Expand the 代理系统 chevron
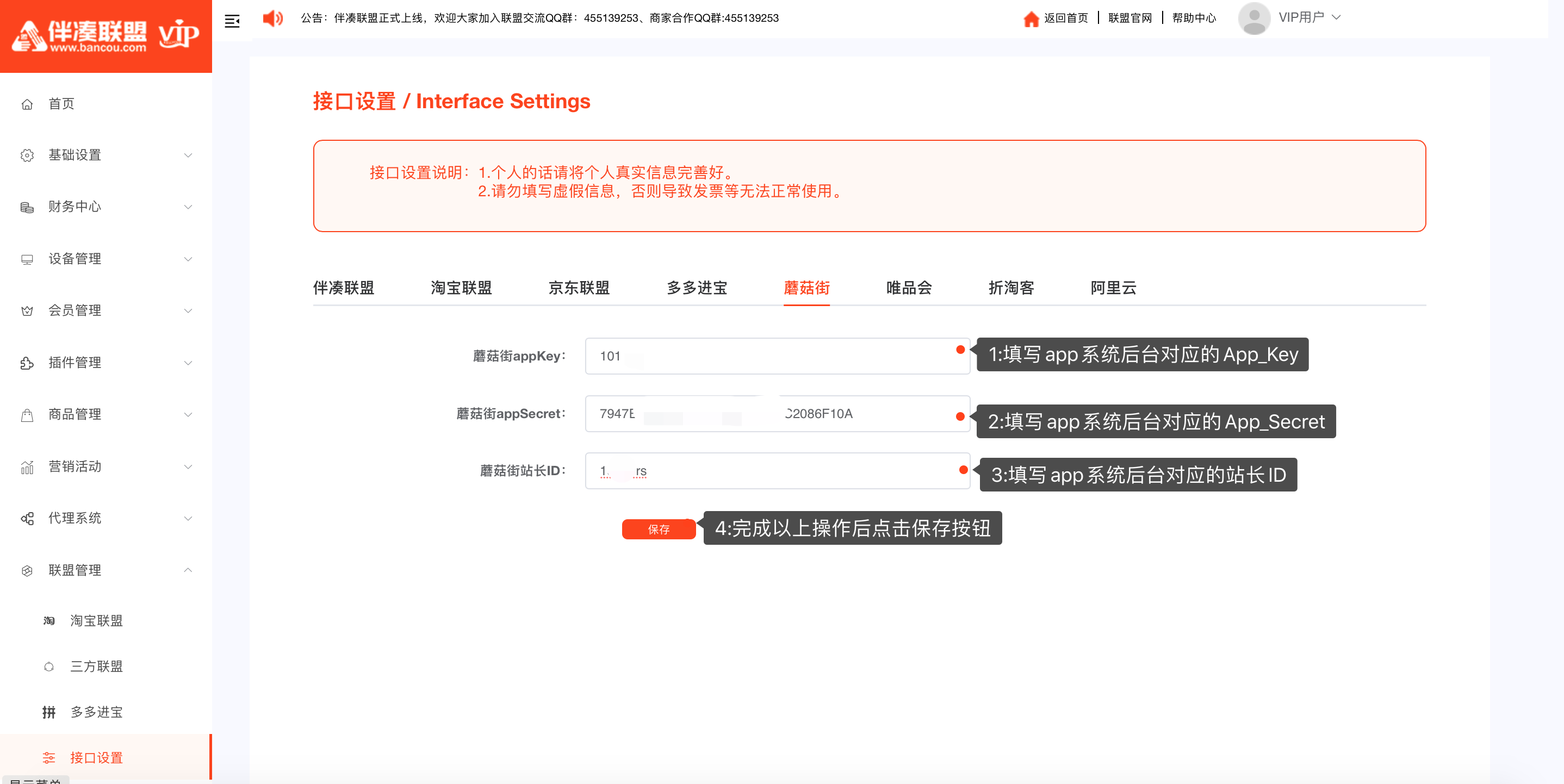This screenshot has height=784, width=1564. 188,518
